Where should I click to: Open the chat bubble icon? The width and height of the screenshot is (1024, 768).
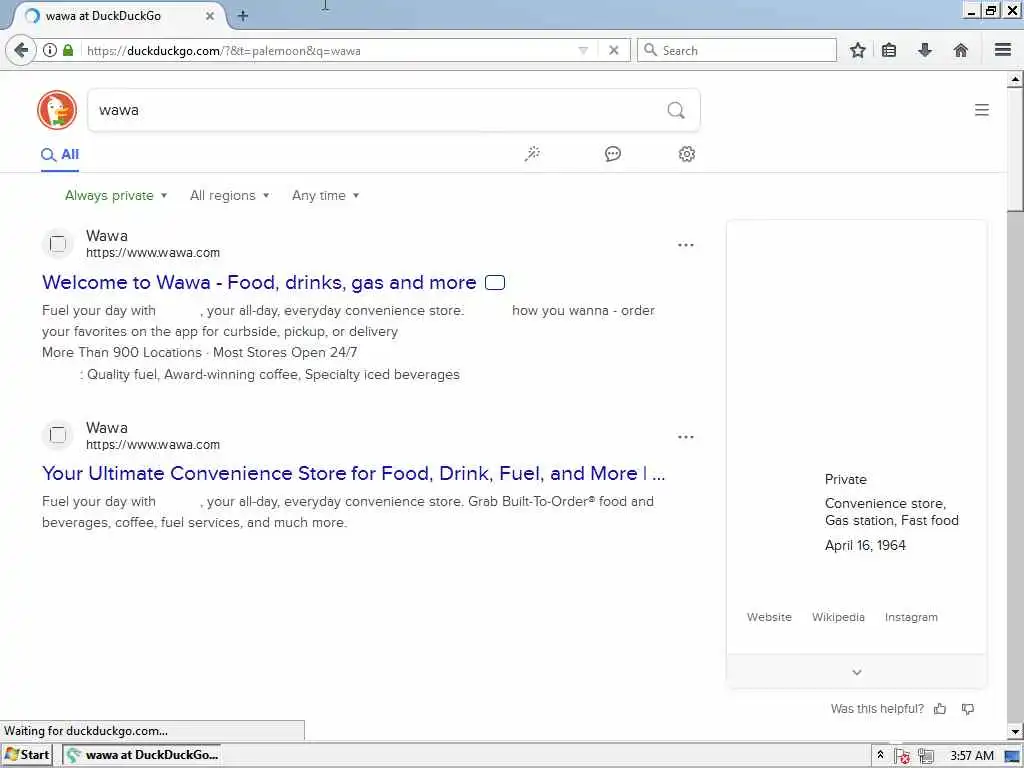pyautogui.click(x=613, y=153)
